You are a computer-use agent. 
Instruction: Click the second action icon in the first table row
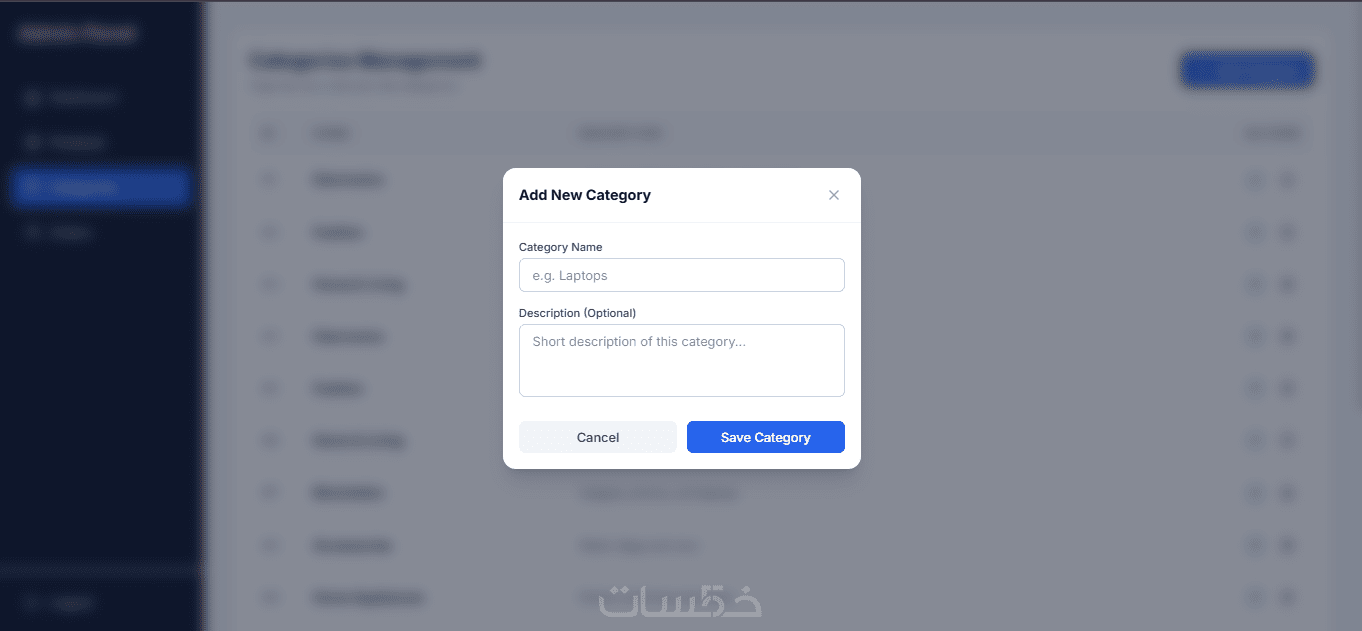point(1288,180)
